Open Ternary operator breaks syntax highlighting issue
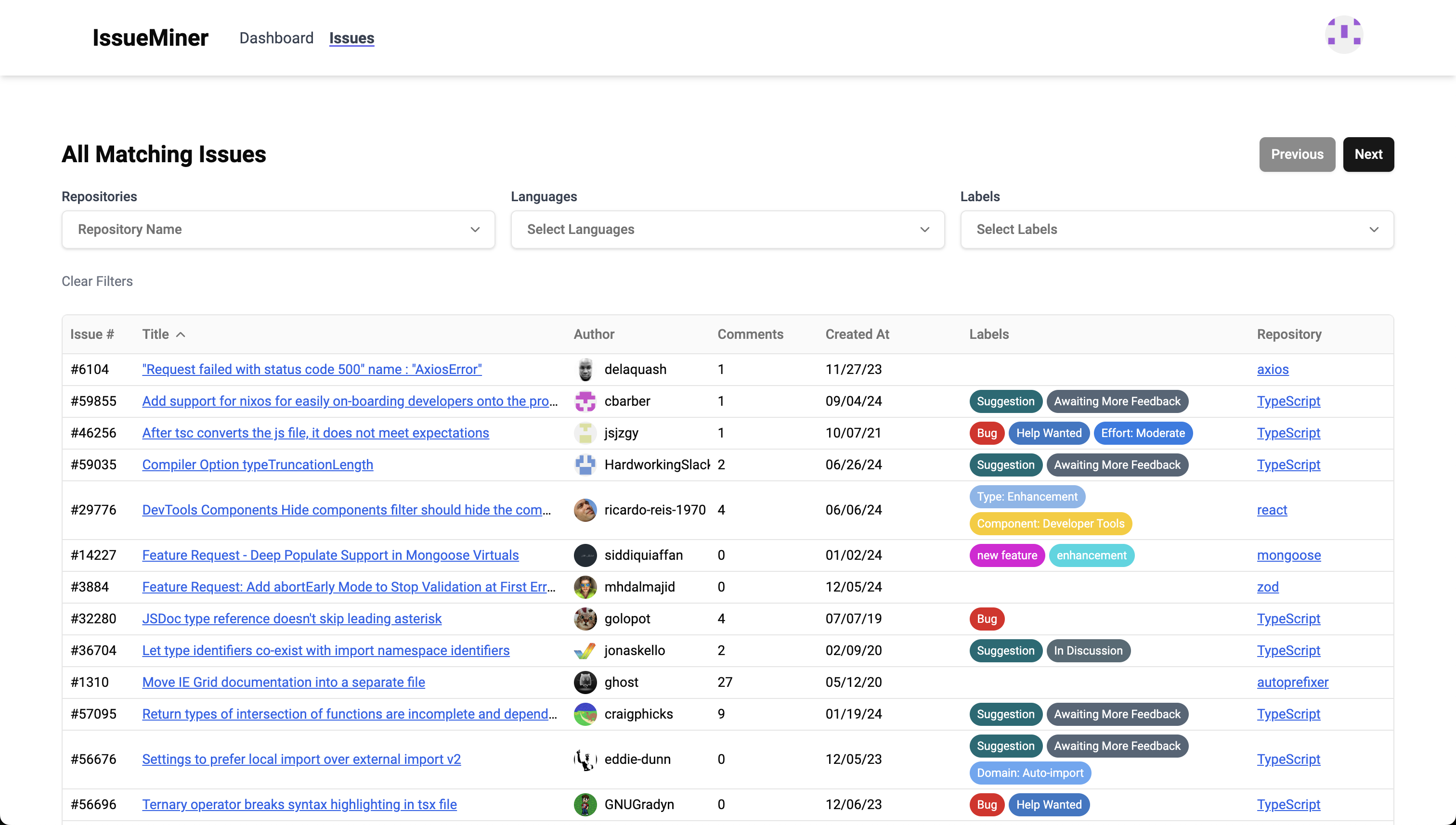 [299, 805]
